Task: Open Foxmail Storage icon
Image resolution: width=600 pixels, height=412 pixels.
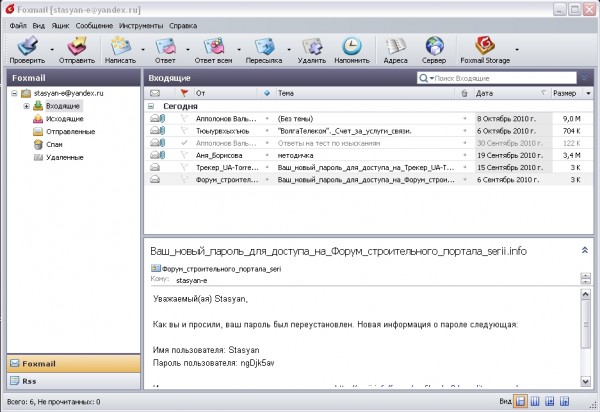Action: [x=485, y=46]
